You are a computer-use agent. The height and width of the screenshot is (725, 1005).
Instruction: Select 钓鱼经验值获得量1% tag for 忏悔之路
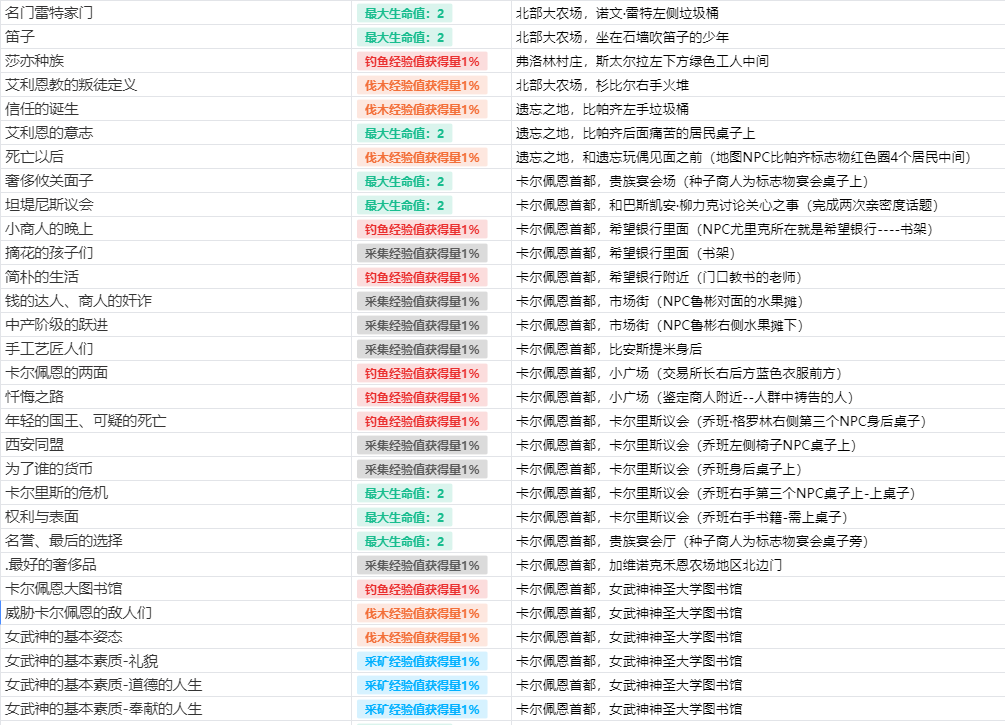pyautogui.click(x=422, y=397)
